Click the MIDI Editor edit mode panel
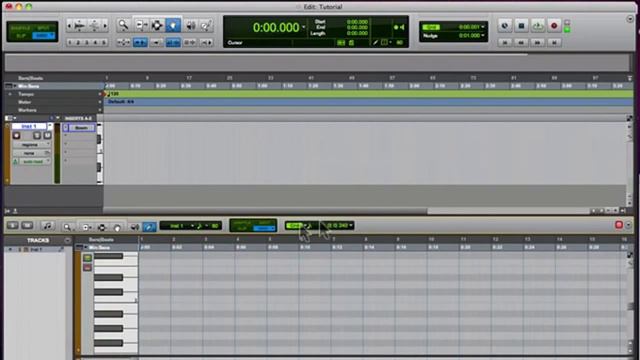640x360 pixels. [x=253, y=225]
